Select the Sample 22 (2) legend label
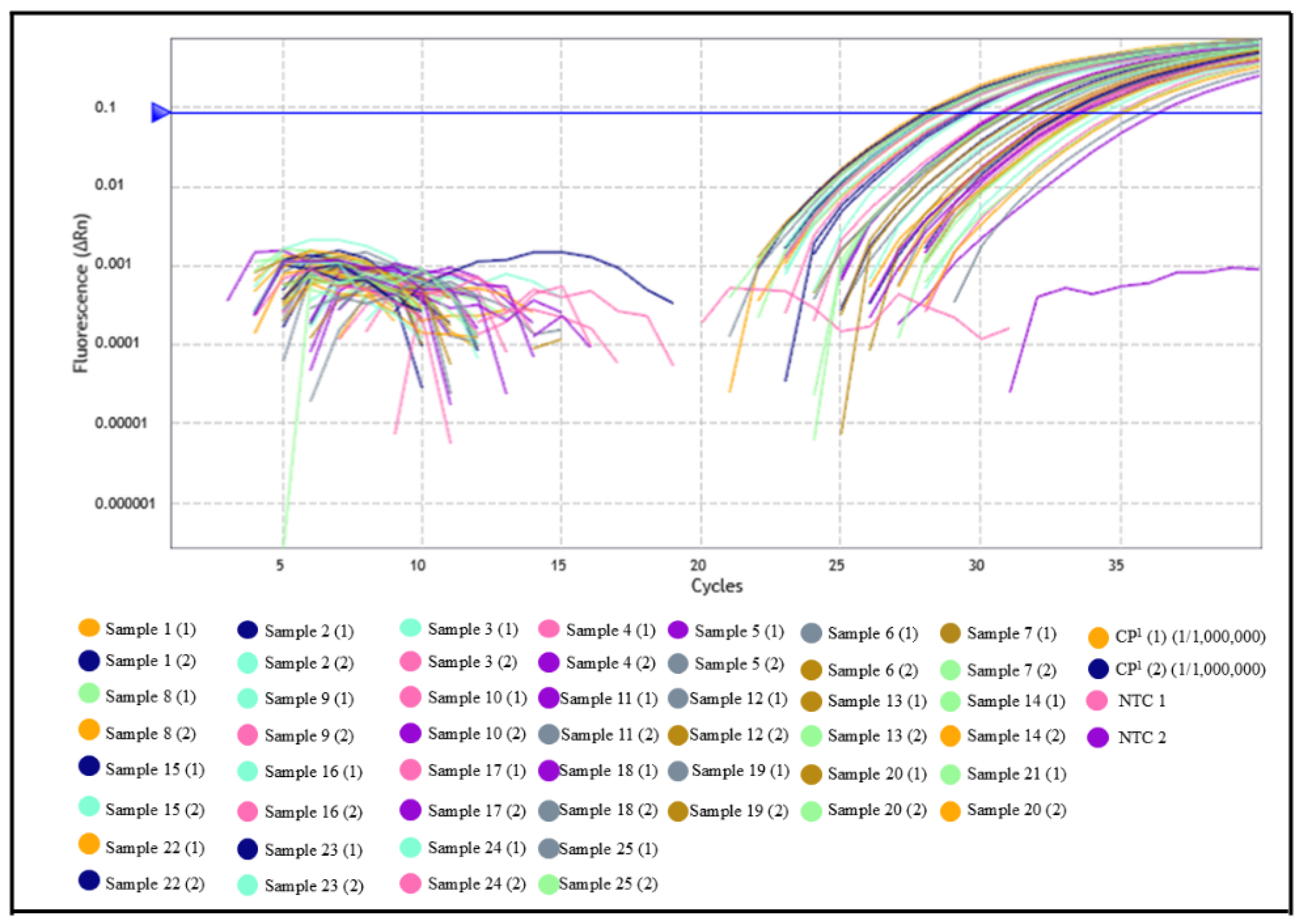 155,884
